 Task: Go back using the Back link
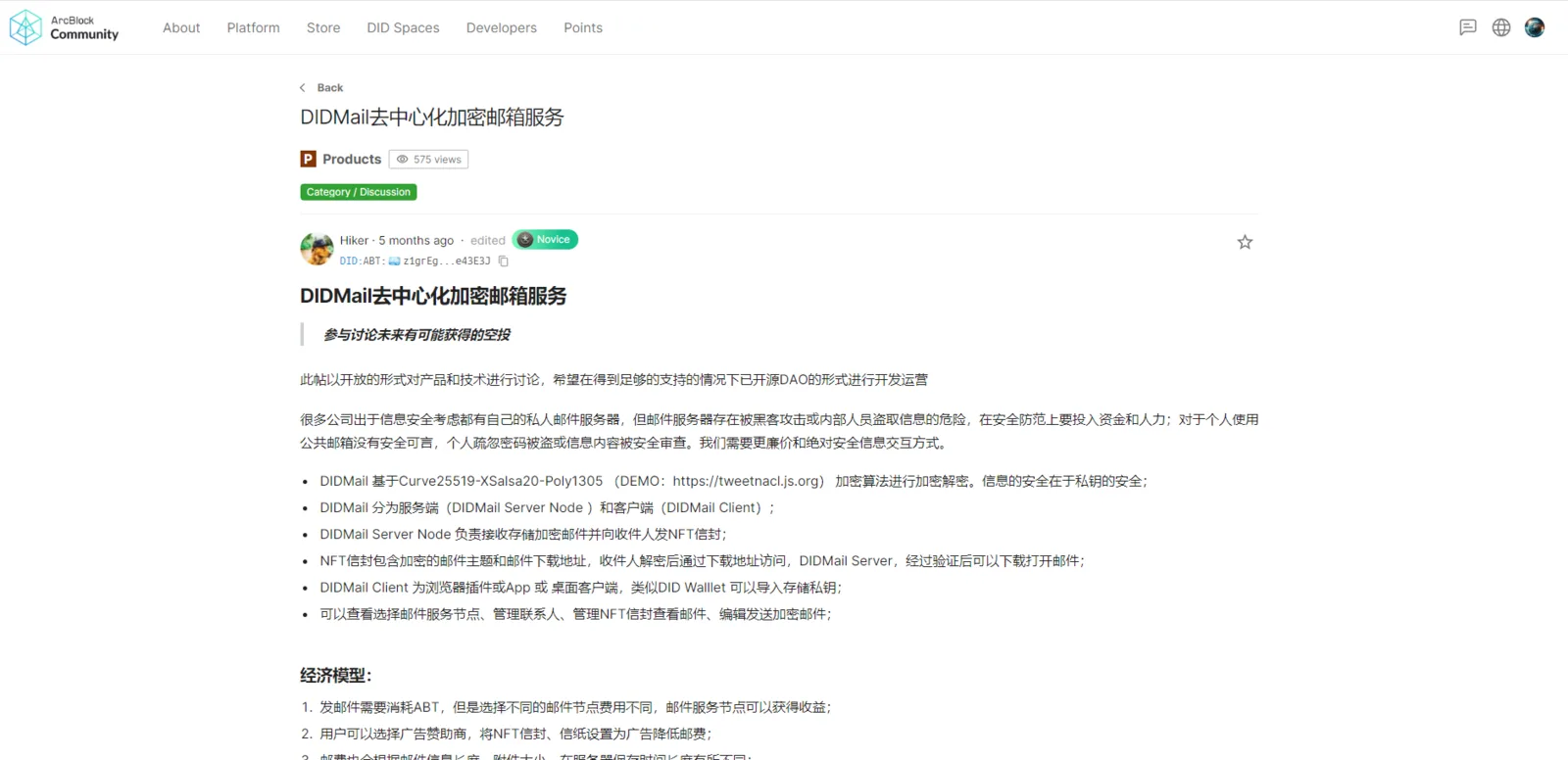coord(330,88)
